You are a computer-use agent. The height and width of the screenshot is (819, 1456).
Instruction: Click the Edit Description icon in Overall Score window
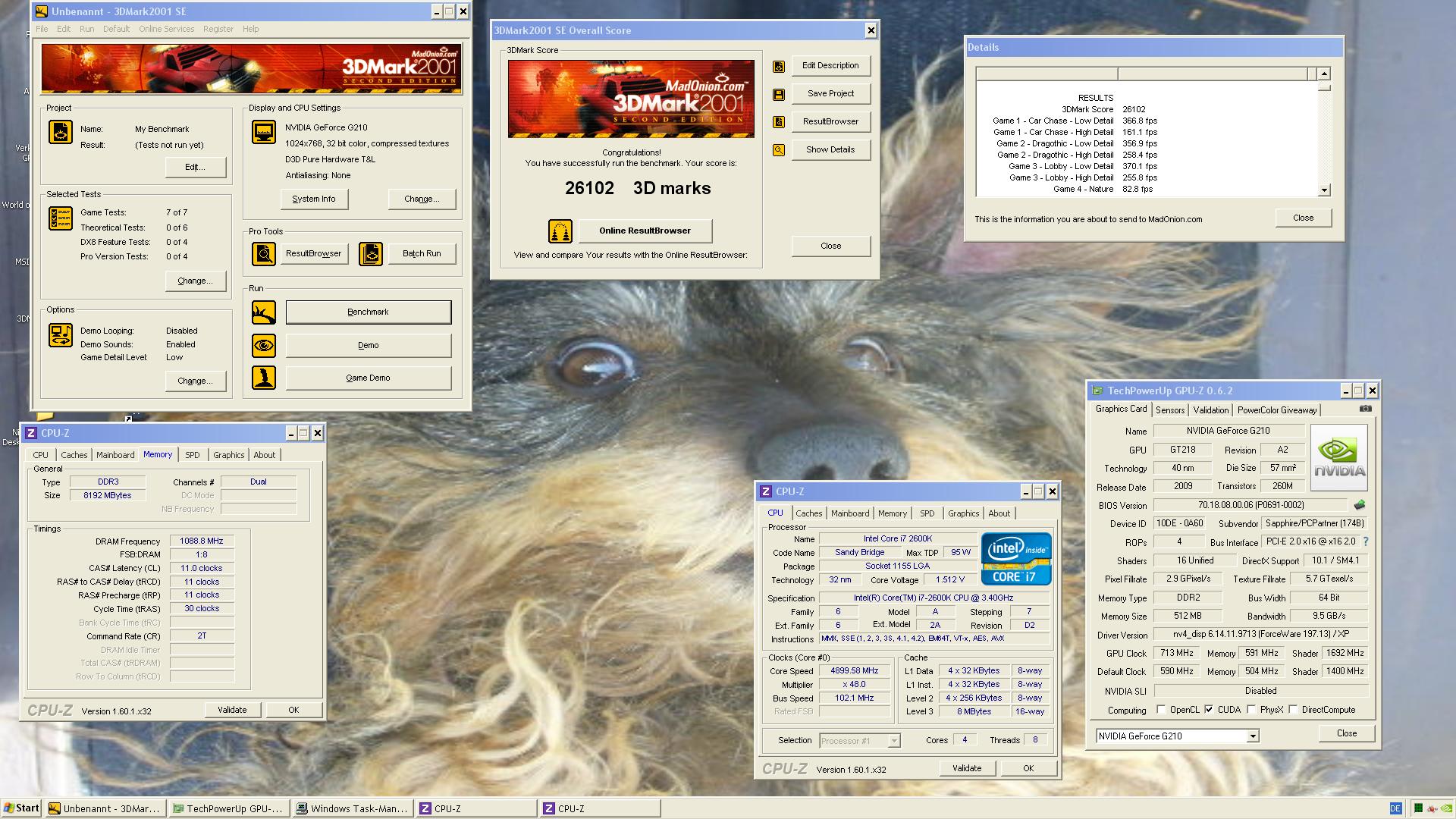(779, 67)
